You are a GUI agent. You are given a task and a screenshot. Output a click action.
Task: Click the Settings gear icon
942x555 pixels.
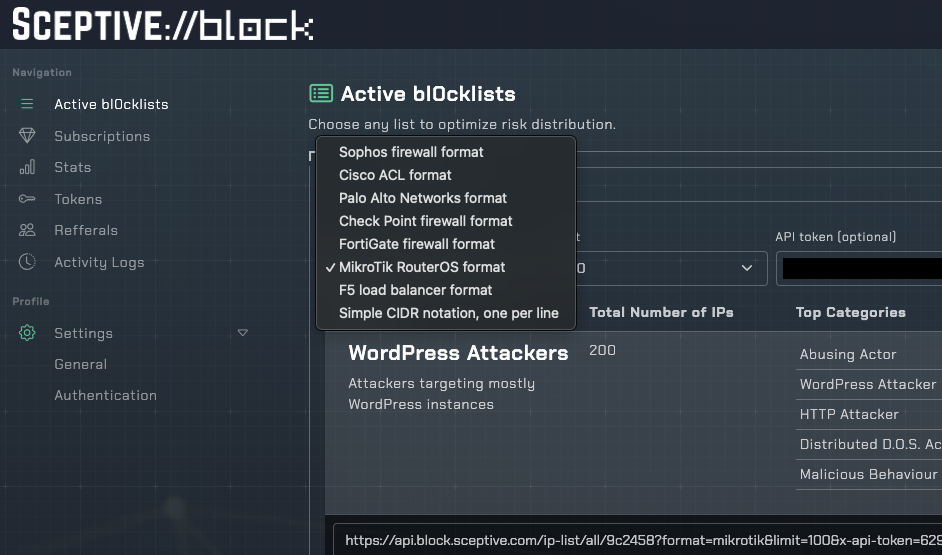click(27, 333)
